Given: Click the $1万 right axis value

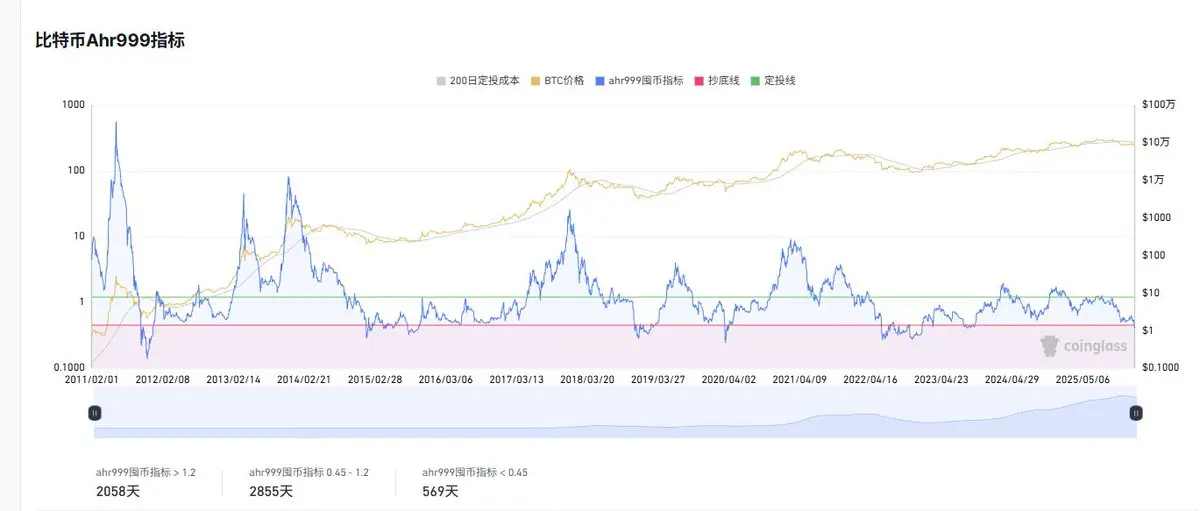Looking at the screenshot, I should pos(1153,179).
